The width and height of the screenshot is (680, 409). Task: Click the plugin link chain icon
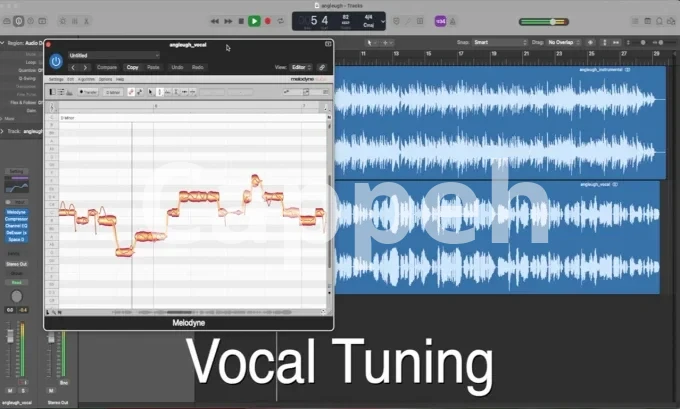click(x=321, y=67)
